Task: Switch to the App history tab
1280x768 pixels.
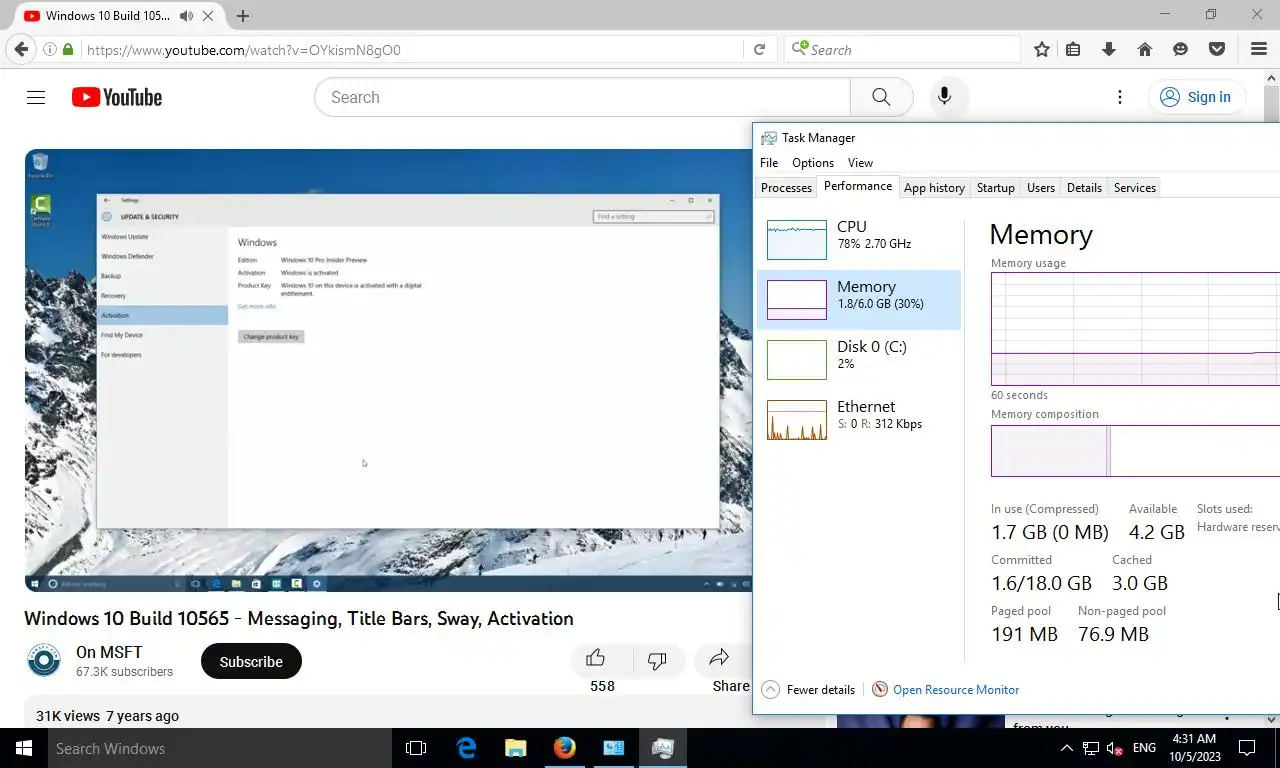Action: (934, 188)
